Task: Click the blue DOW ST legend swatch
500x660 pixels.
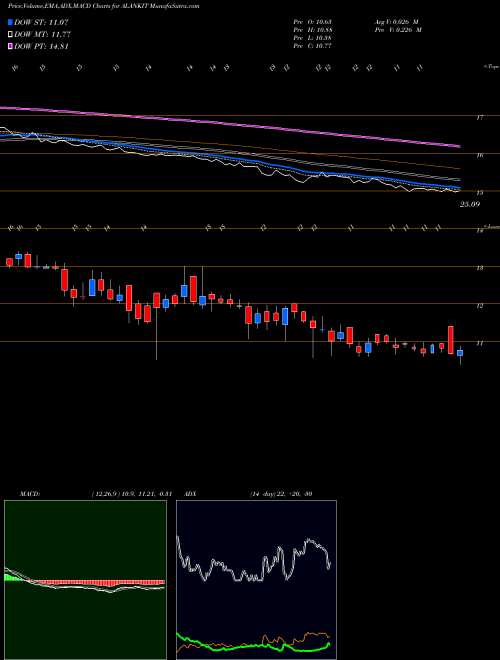Action: [x=10, y=22]
